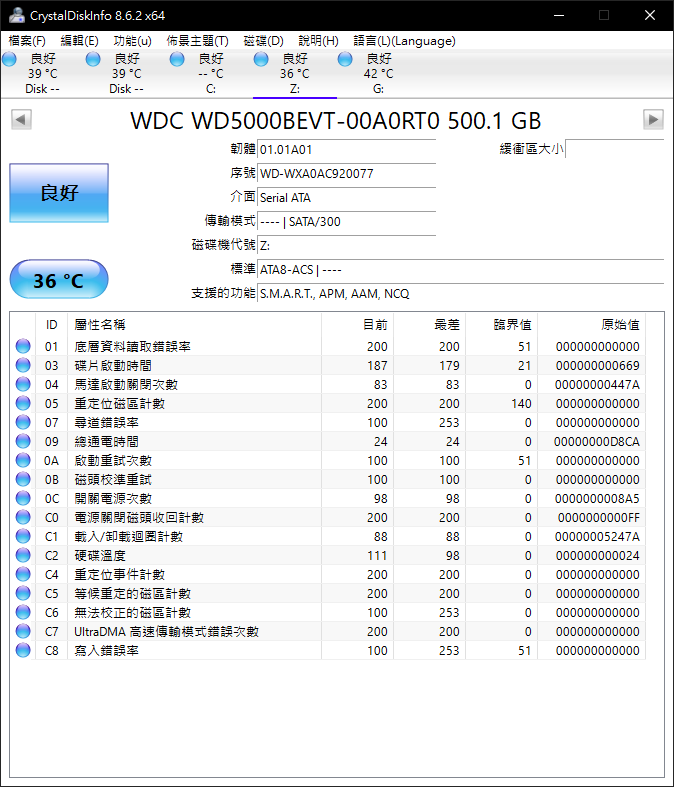Viewport: 674px width, 787px height.
Task: Click status orb for attribute C6 row
Action: tap(23, 612)
